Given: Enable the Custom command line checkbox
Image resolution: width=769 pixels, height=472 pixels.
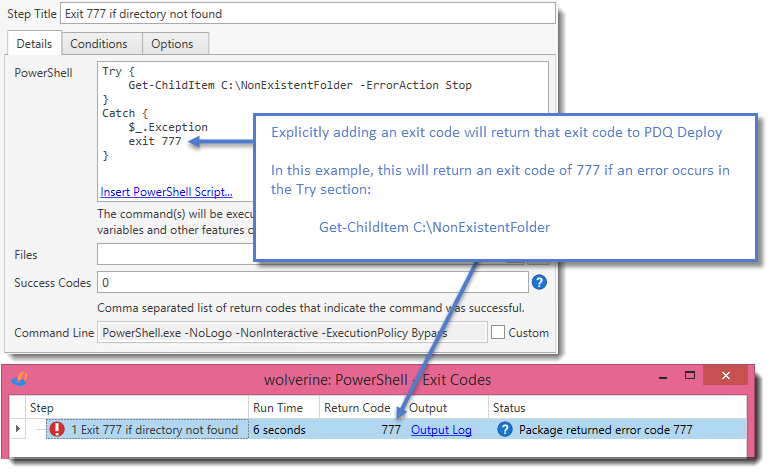Looking at the screenshot, I should pyautogui.click(x=498, y=332).
